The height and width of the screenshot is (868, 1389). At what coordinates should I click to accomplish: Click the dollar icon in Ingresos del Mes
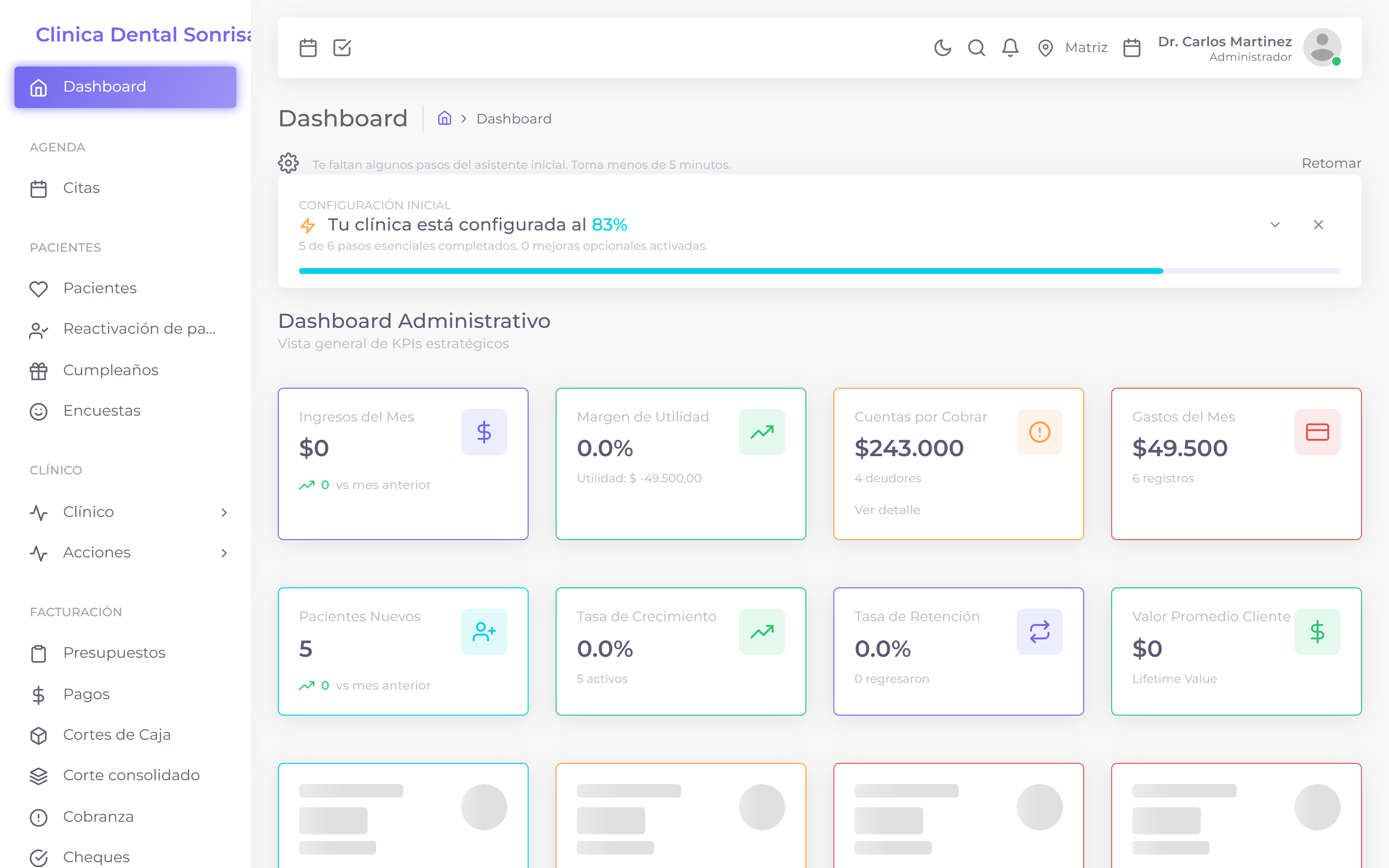(x=484, y=432)
